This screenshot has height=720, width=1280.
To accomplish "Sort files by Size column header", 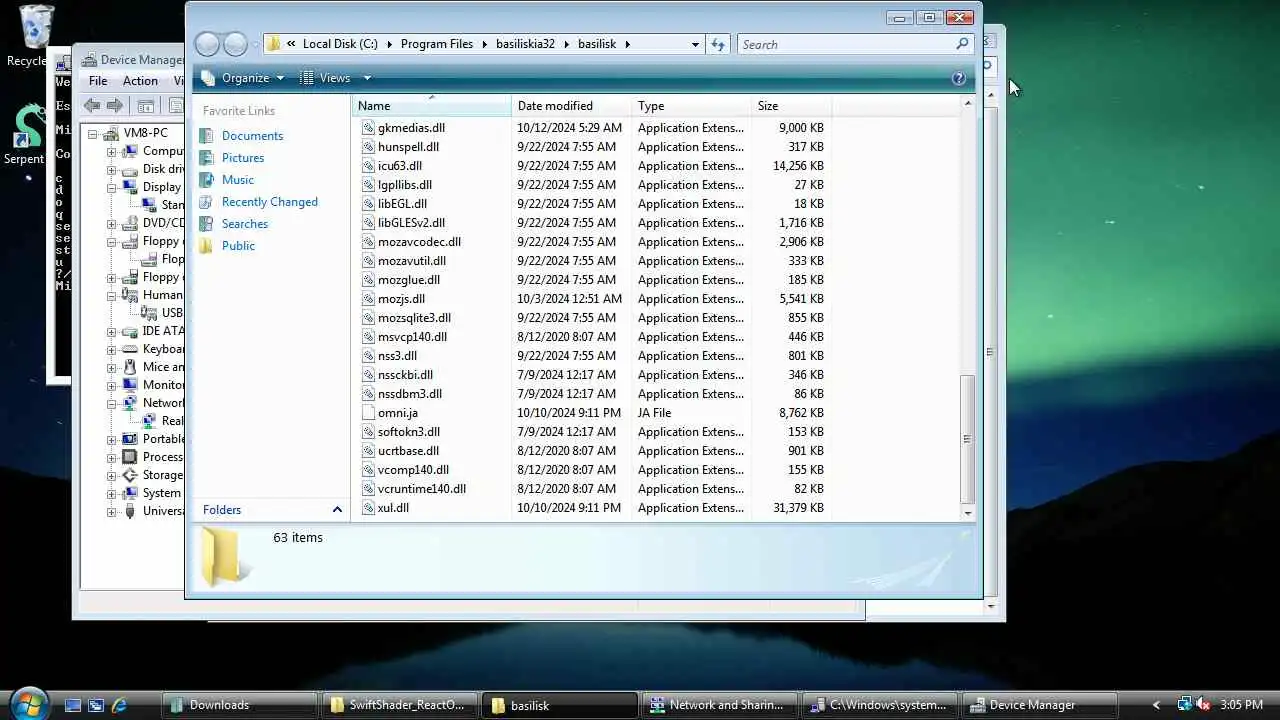I will point(791,106).
